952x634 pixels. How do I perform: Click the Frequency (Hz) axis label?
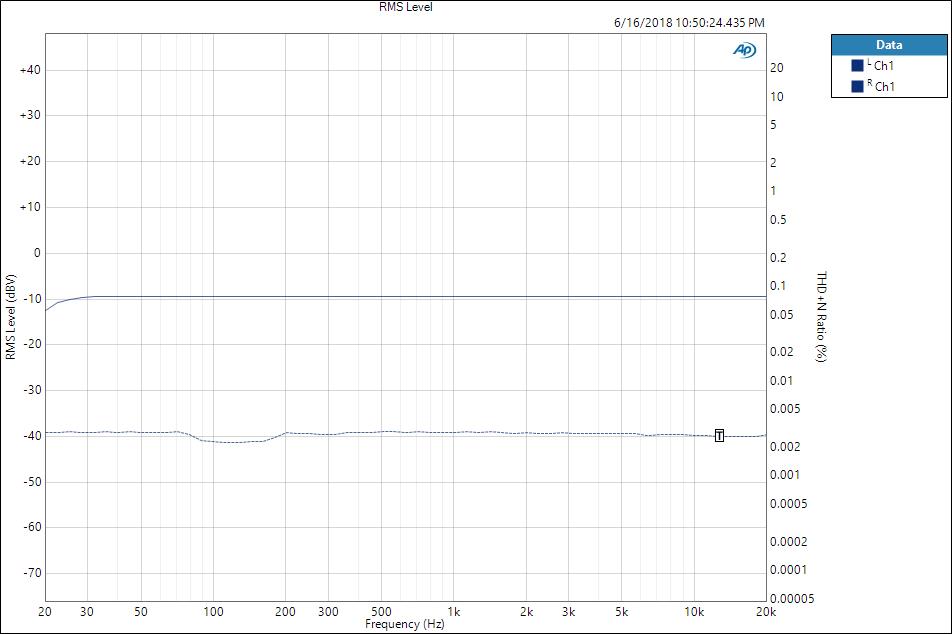pos(404,624)
